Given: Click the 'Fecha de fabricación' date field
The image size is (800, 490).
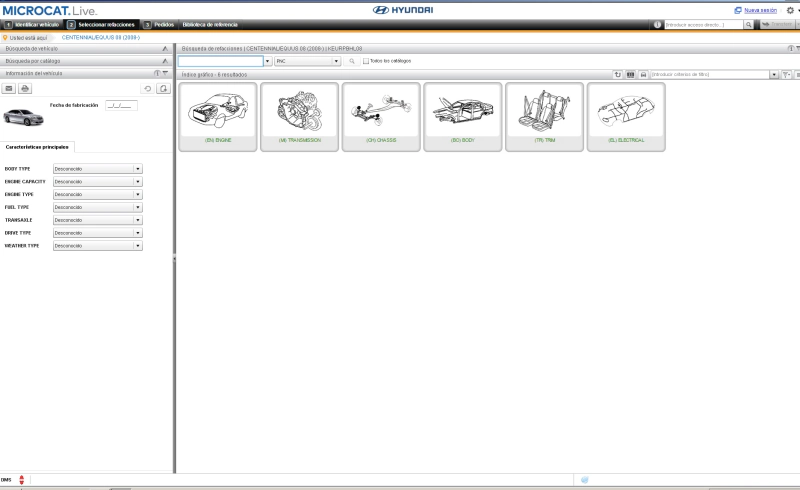Looking at the screenshot, I should coord(120,104).
